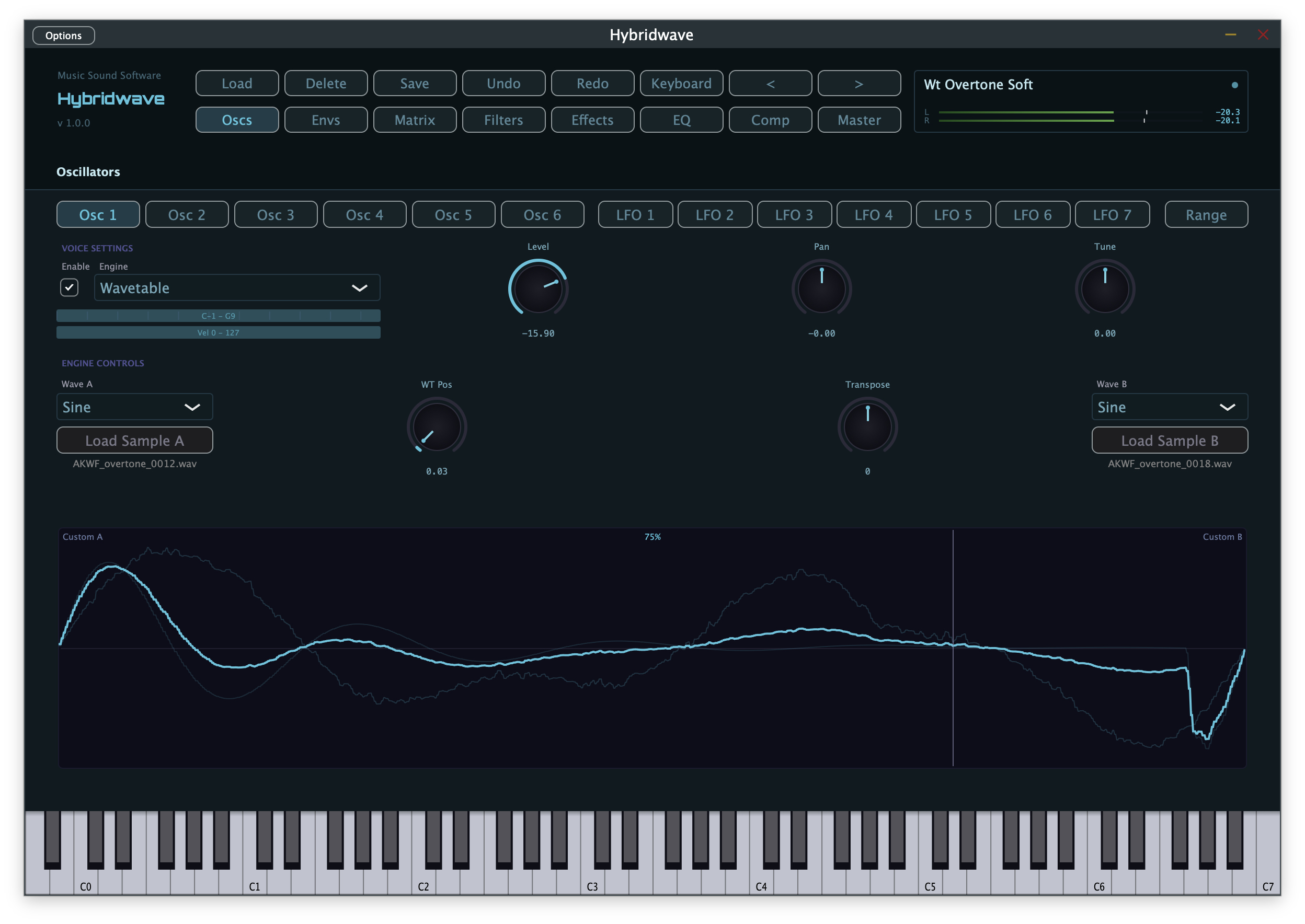
Task: Minimize the Hybridwave window
Action: [x=1229, y=34]
